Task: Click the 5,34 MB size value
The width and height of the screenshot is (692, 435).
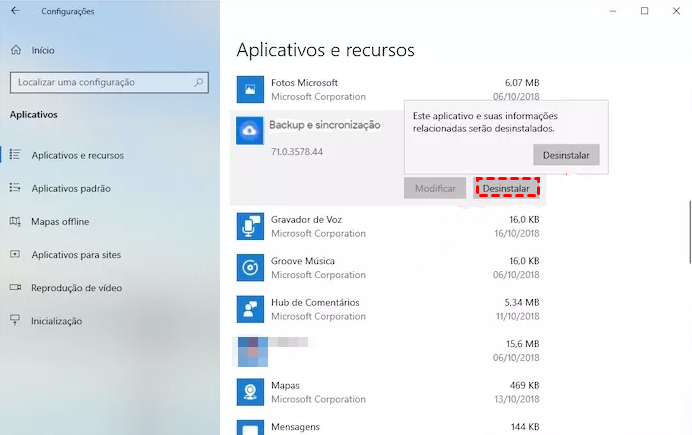Action: (522, 302)
